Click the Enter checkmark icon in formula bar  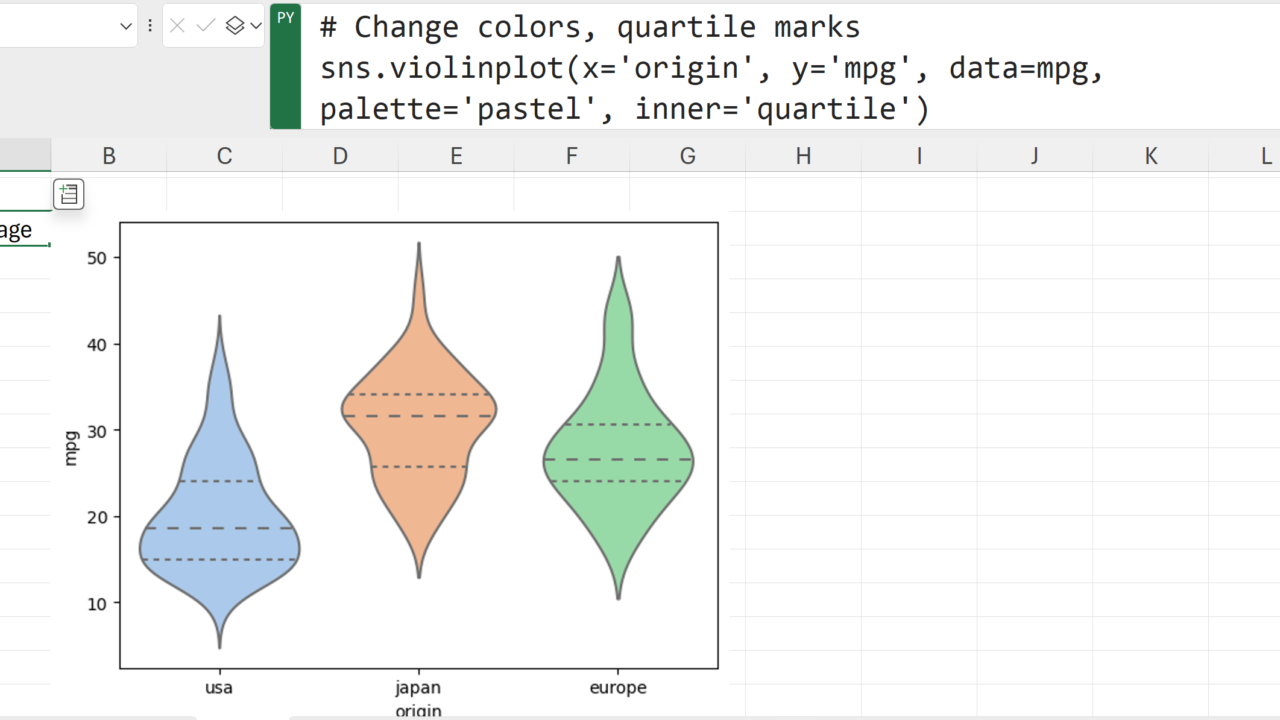[206, 26]
